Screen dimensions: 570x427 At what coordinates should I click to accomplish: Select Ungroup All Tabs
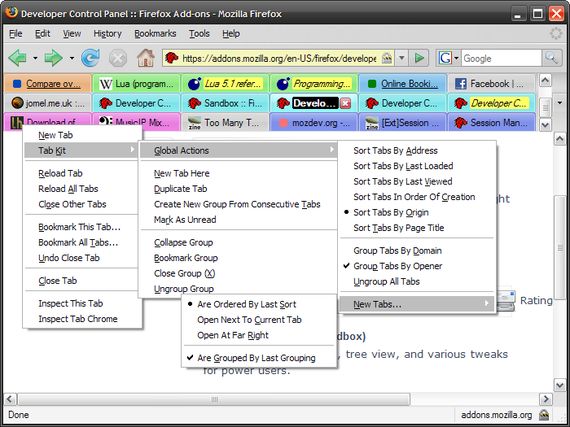(417, 282)
